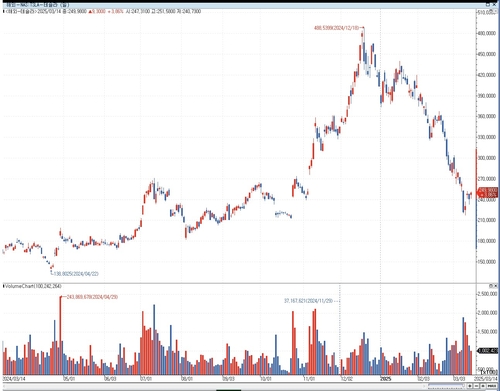Click the restore window button on chart title bar
Screen dimensions: 500x391
click(487, 4)
